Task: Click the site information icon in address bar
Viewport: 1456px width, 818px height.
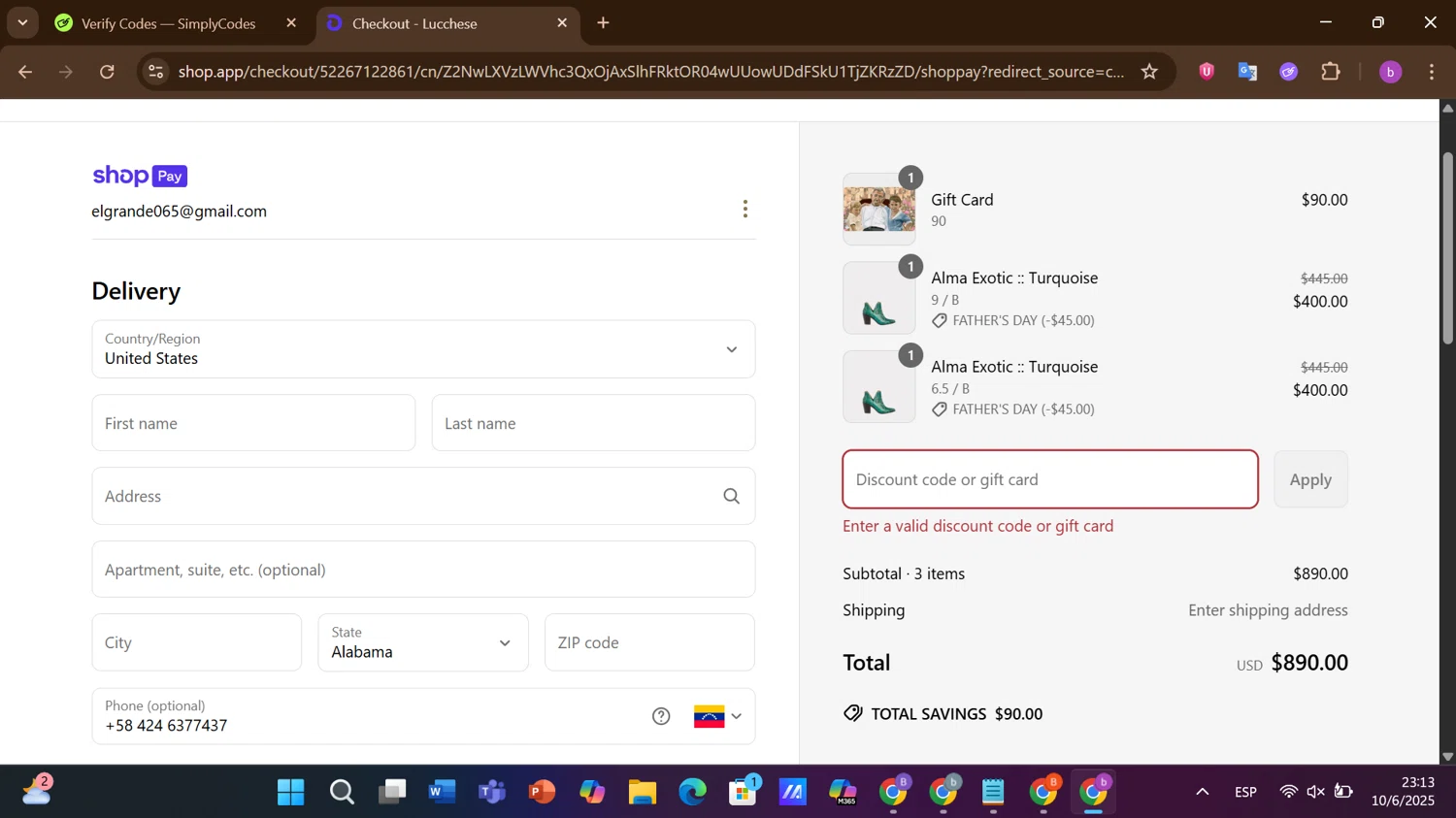Action: pyautogui.click(x=155, y=72)
